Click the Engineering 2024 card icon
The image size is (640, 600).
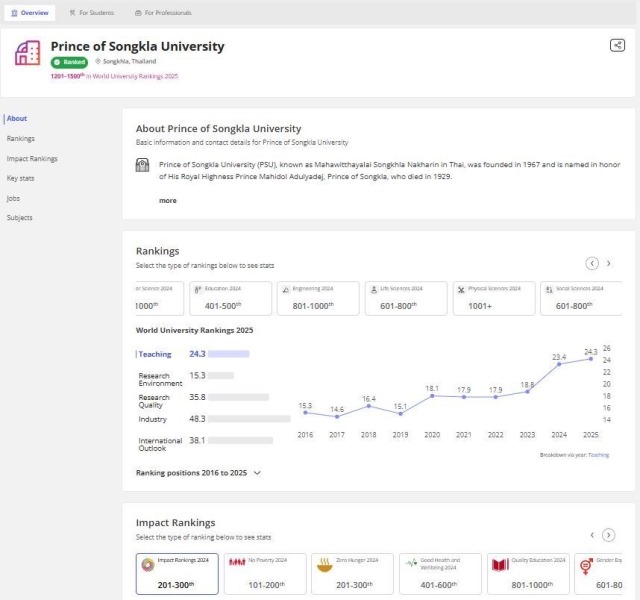[x=286, y=289]
